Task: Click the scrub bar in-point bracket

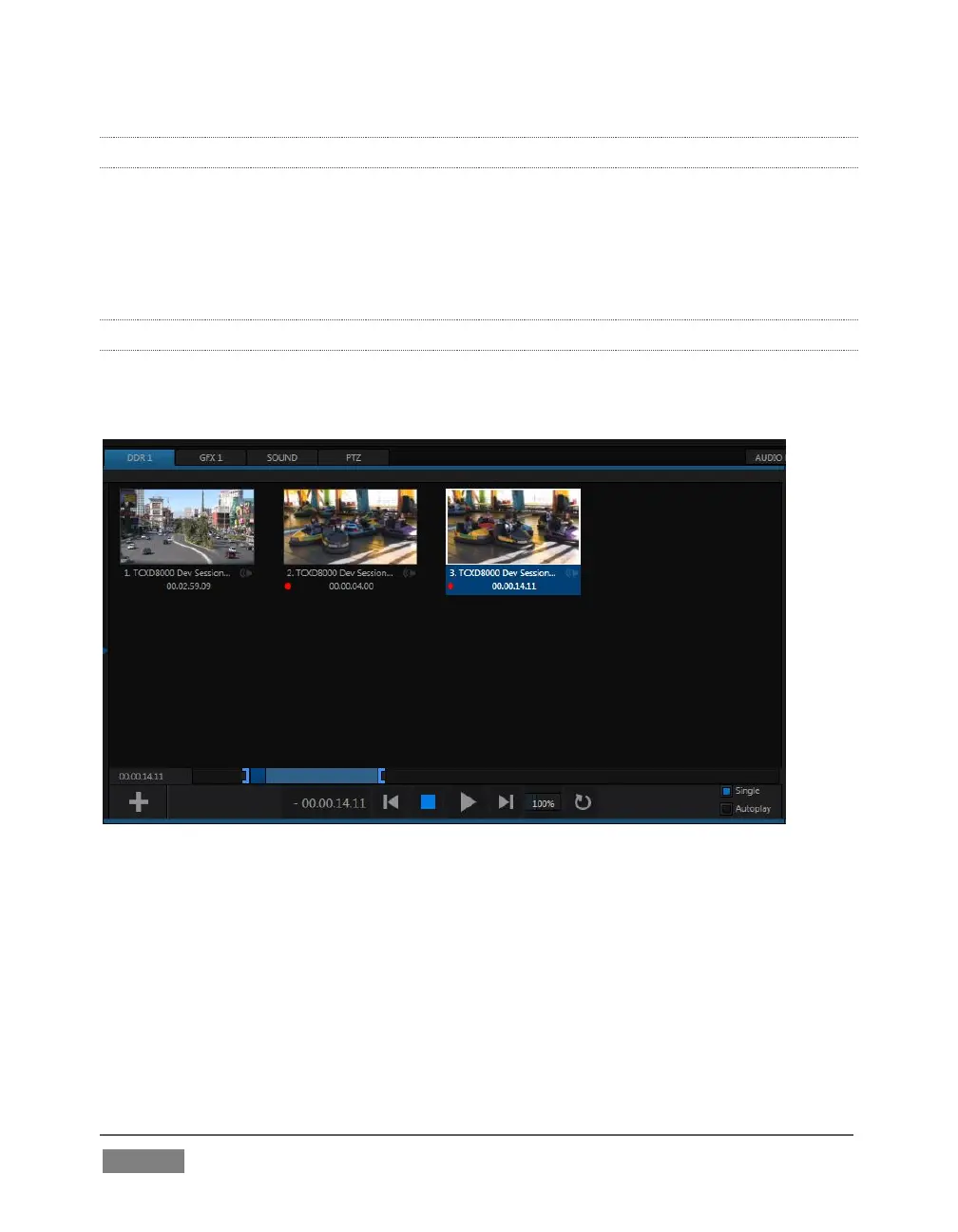Action: click(245, 776)
